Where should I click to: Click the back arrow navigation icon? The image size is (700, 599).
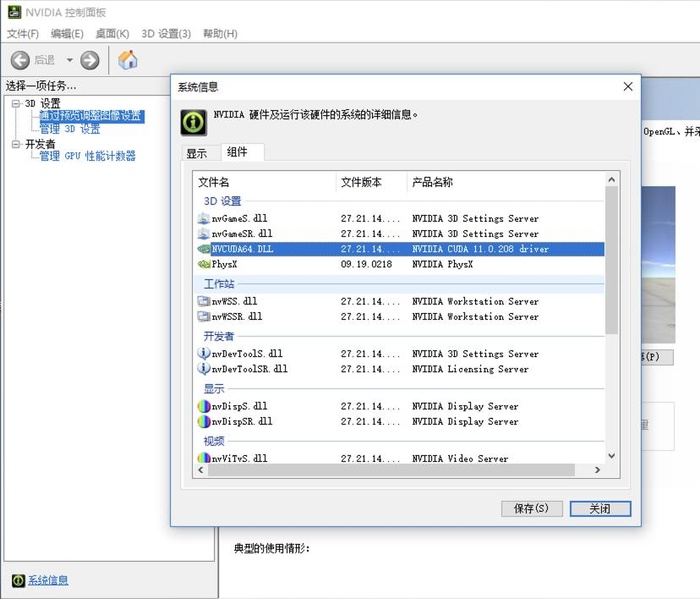(20, 60)
